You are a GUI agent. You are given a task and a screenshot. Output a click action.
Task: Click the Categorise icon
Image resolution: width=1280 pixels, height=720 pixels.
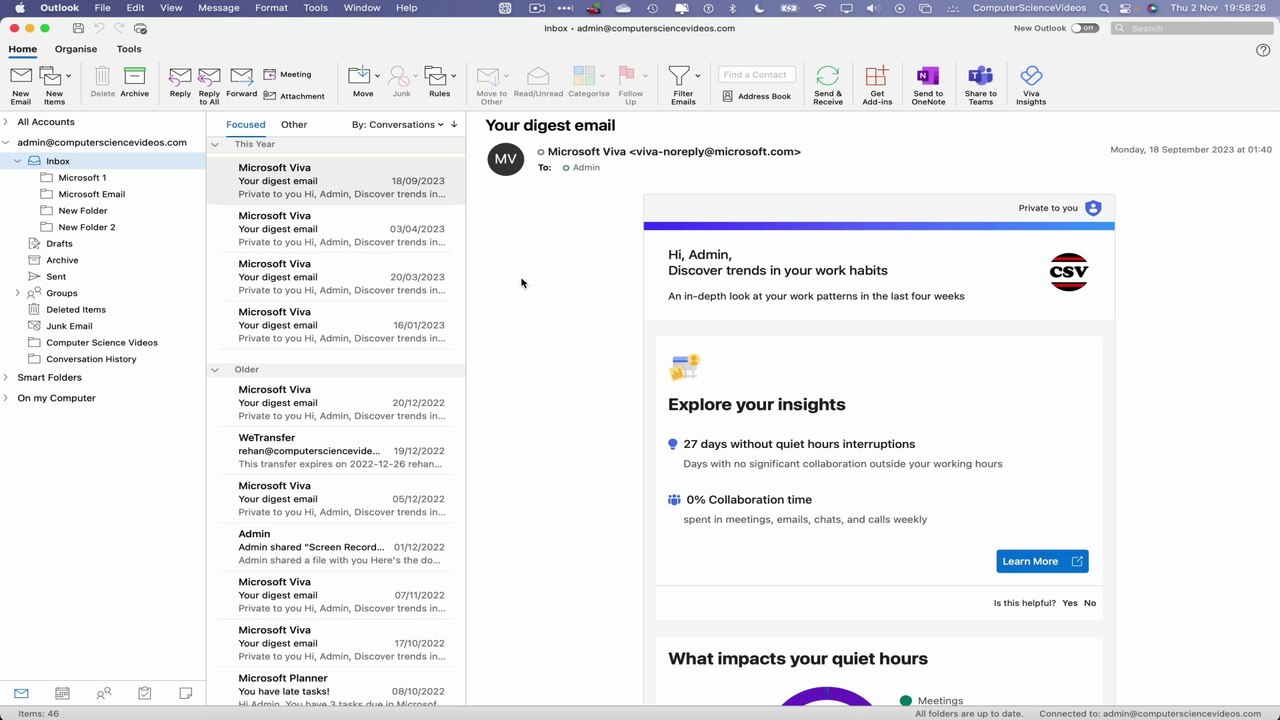click(584, 76)
